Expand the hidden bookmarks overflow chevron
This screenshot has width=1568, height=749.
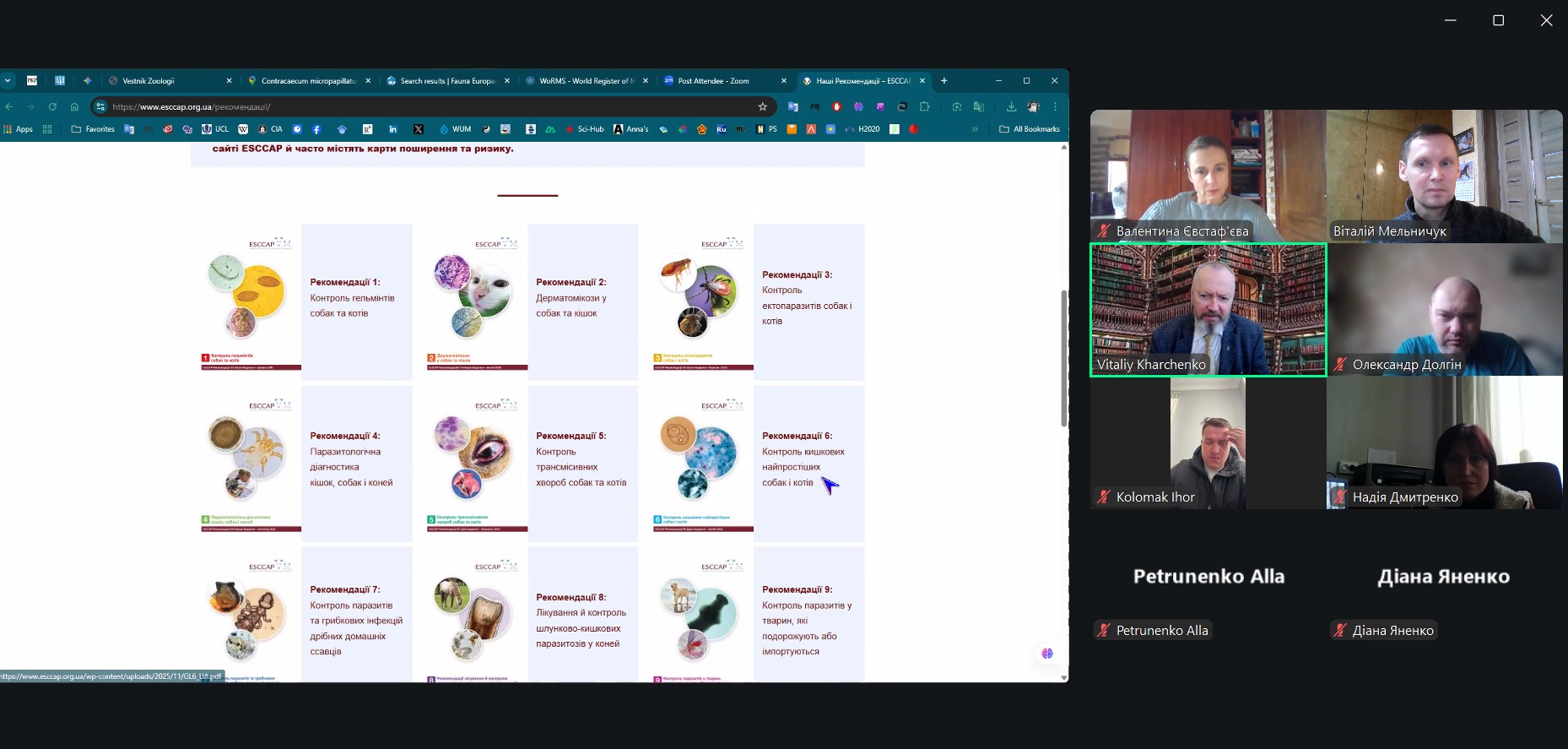pyautogui.click(x=975, y=129)
